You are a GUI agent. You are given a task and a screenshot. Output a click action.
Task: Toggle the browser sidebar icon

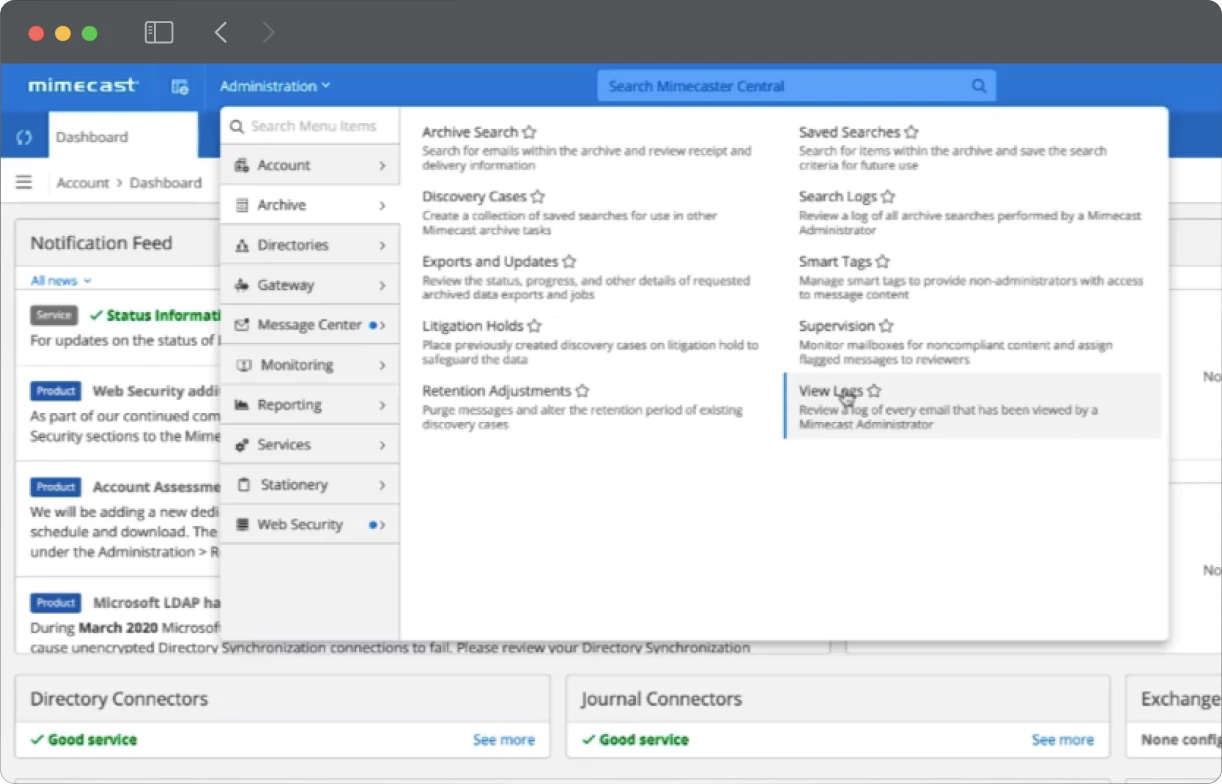tap(159, 33)
